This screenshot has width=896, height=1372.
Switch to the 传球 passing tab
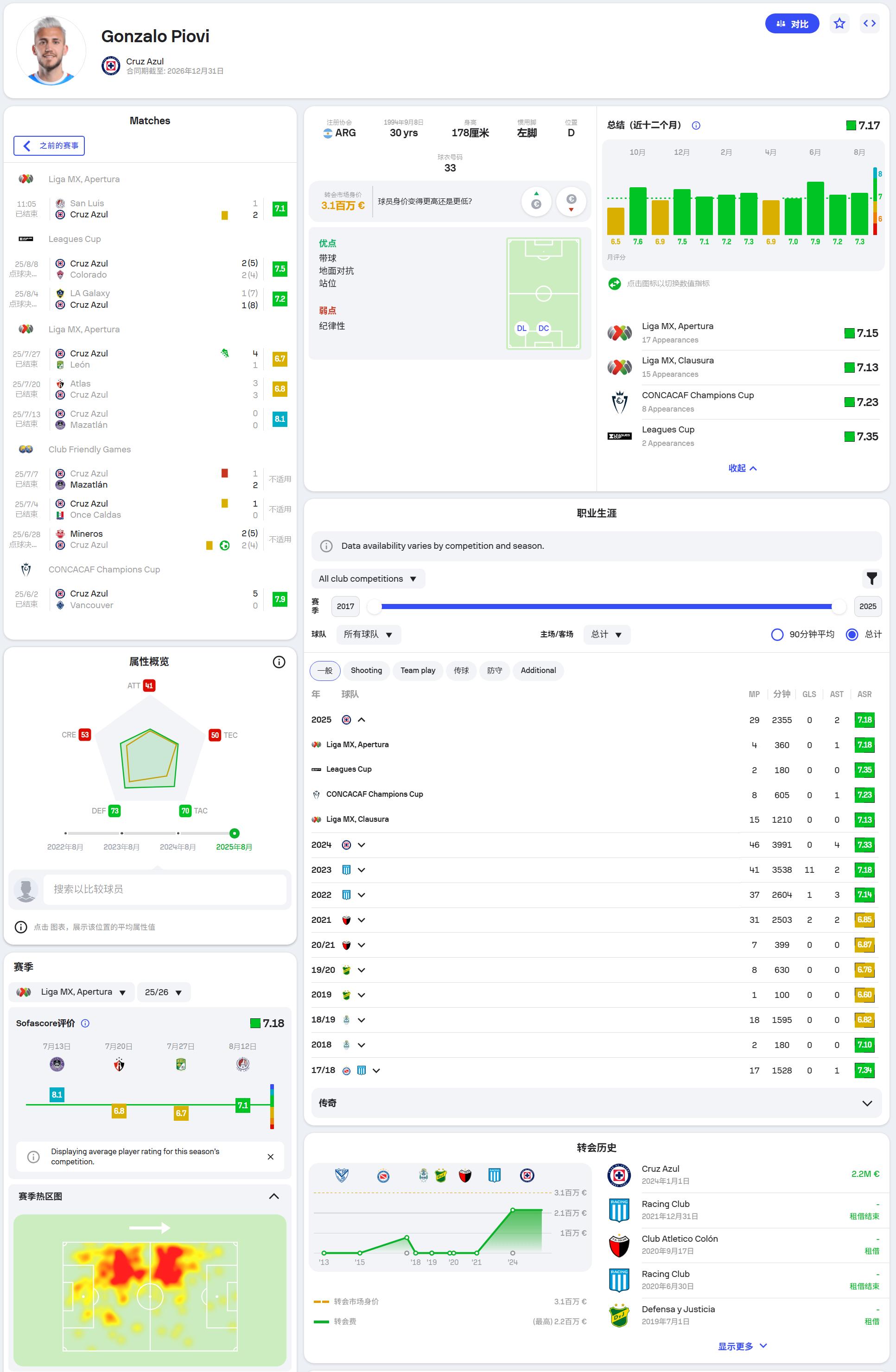[x=461, y=670]
